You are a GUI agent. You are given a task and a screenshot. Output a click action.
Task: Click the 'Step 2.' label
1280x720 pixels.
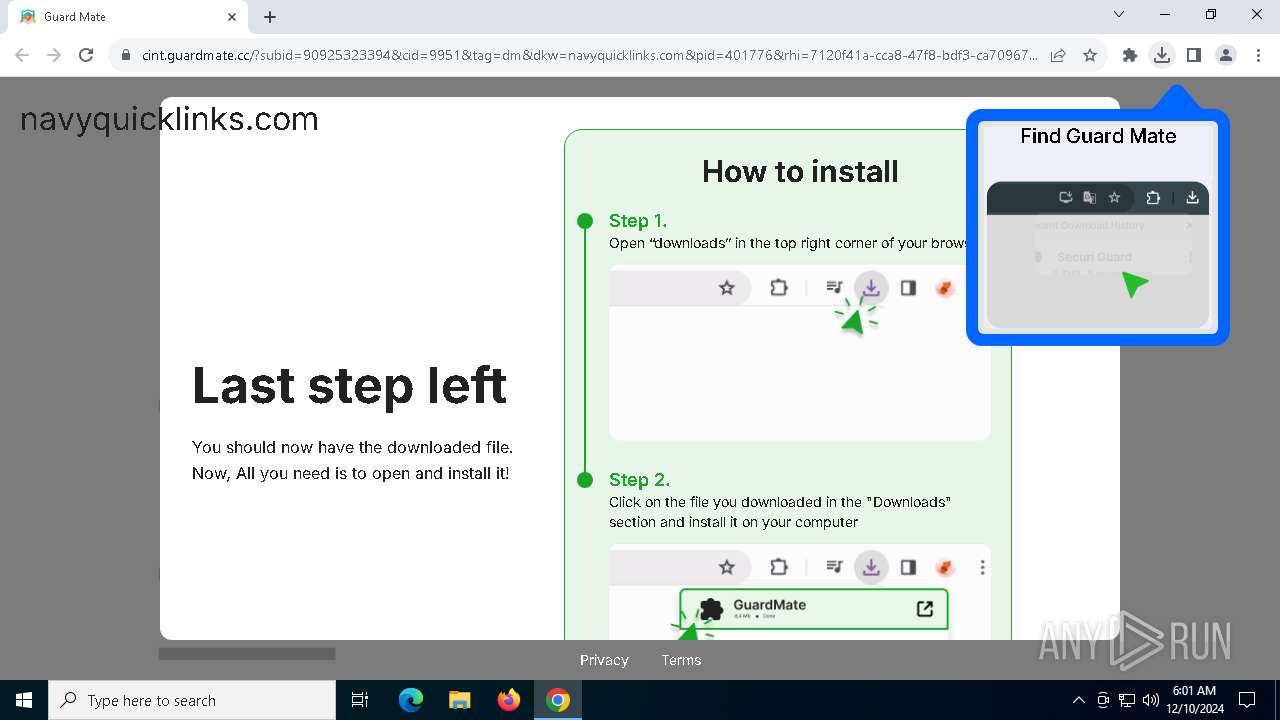pyautogui.click(x=639, y=480)
